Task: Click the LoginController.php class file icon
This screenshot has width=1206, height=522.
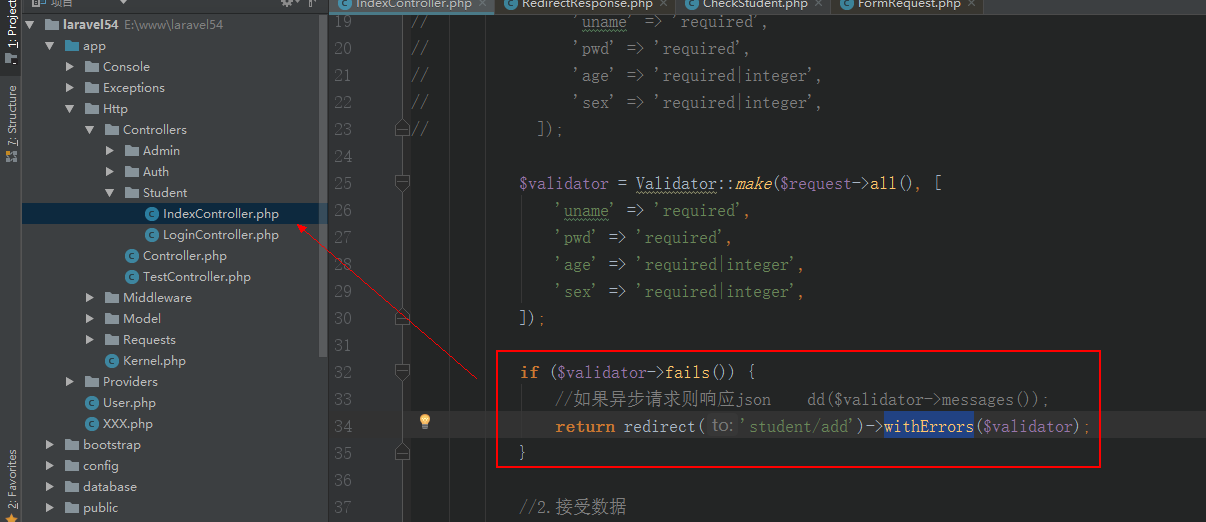Action: (x=152, y=235)
